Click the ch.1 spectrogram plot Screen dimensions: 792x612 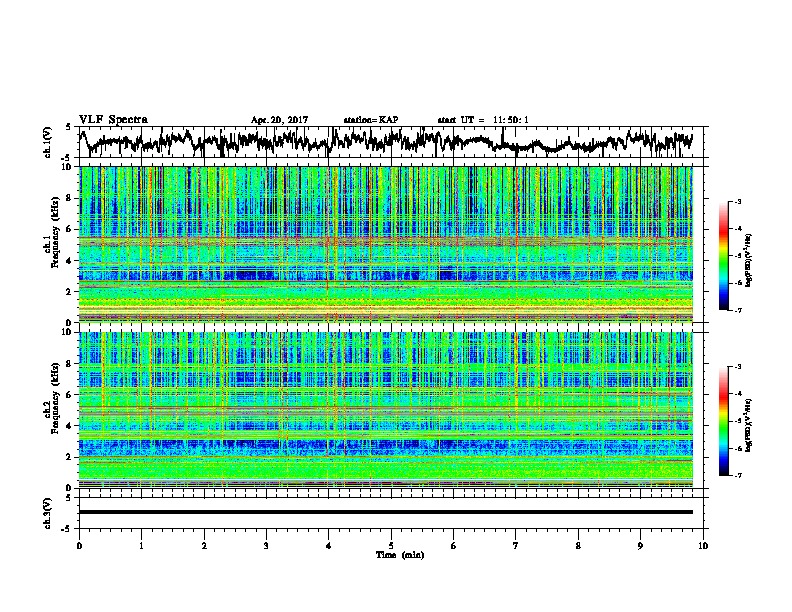click(x=385, y=244)
